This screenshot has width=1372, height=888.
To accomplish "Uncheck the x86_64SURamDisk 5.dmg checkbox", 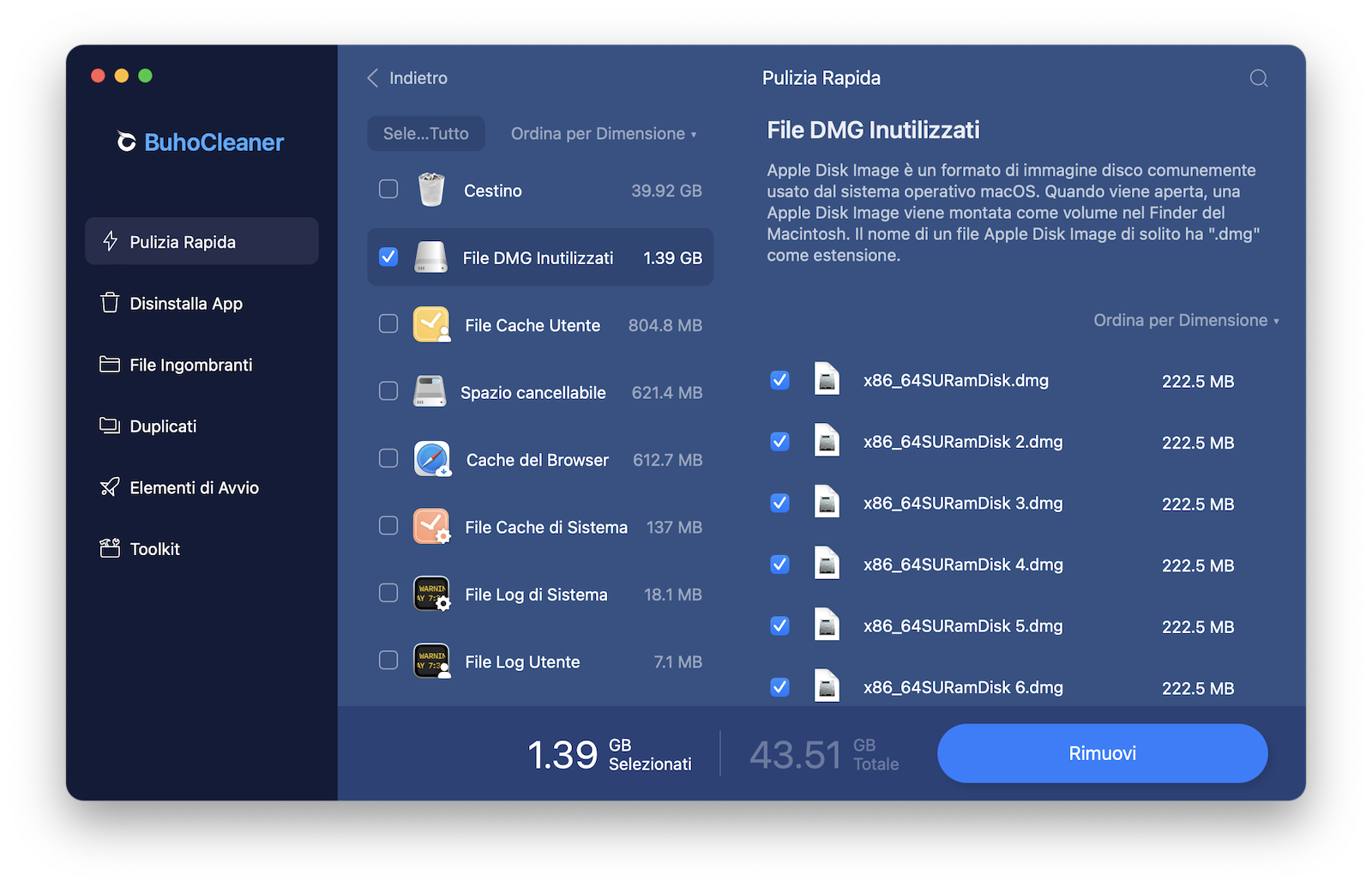I will (x=779, y=625).
